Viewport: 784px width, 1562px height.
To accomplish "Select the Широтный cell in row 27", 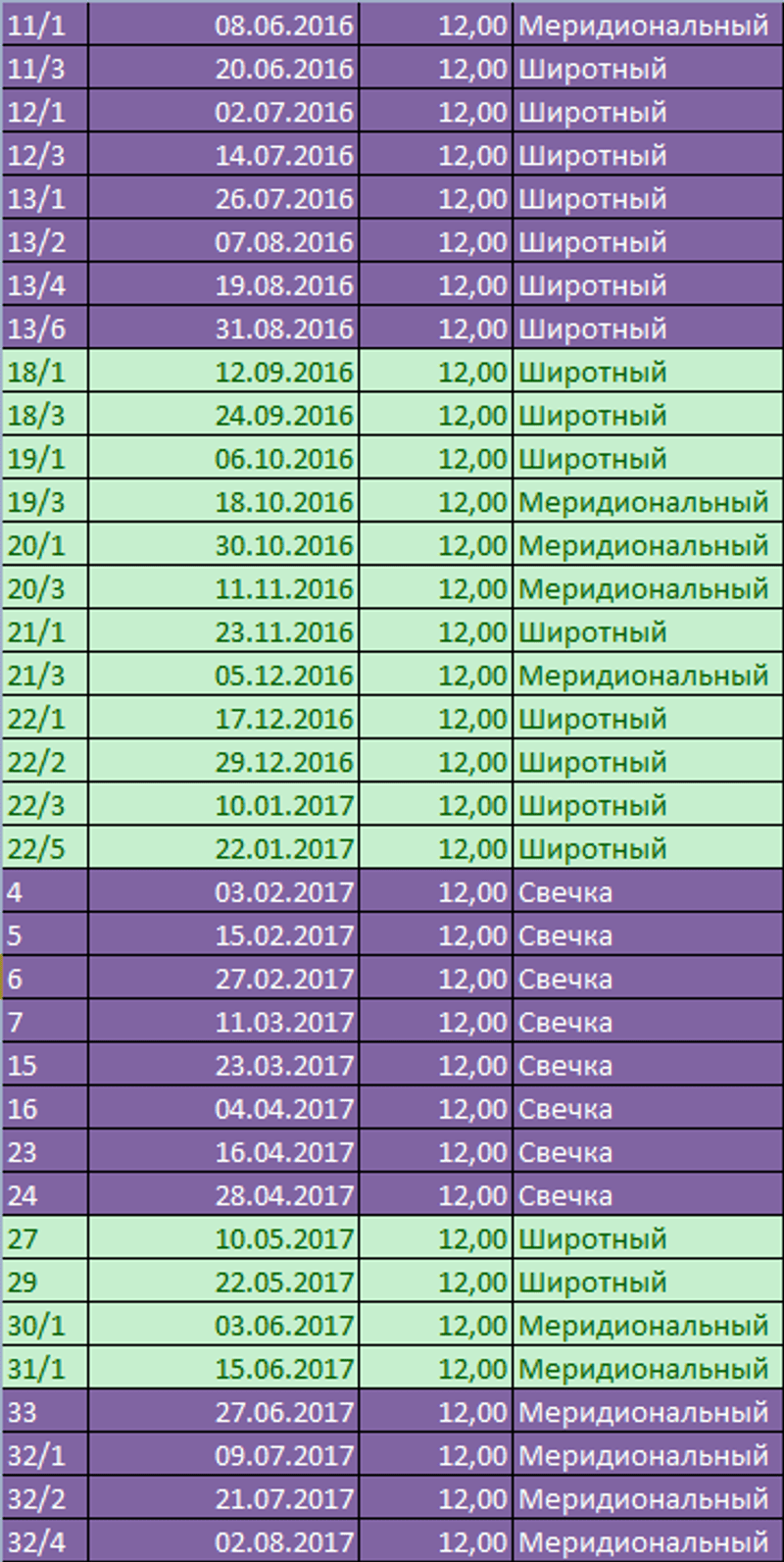I will point(593,1238).
